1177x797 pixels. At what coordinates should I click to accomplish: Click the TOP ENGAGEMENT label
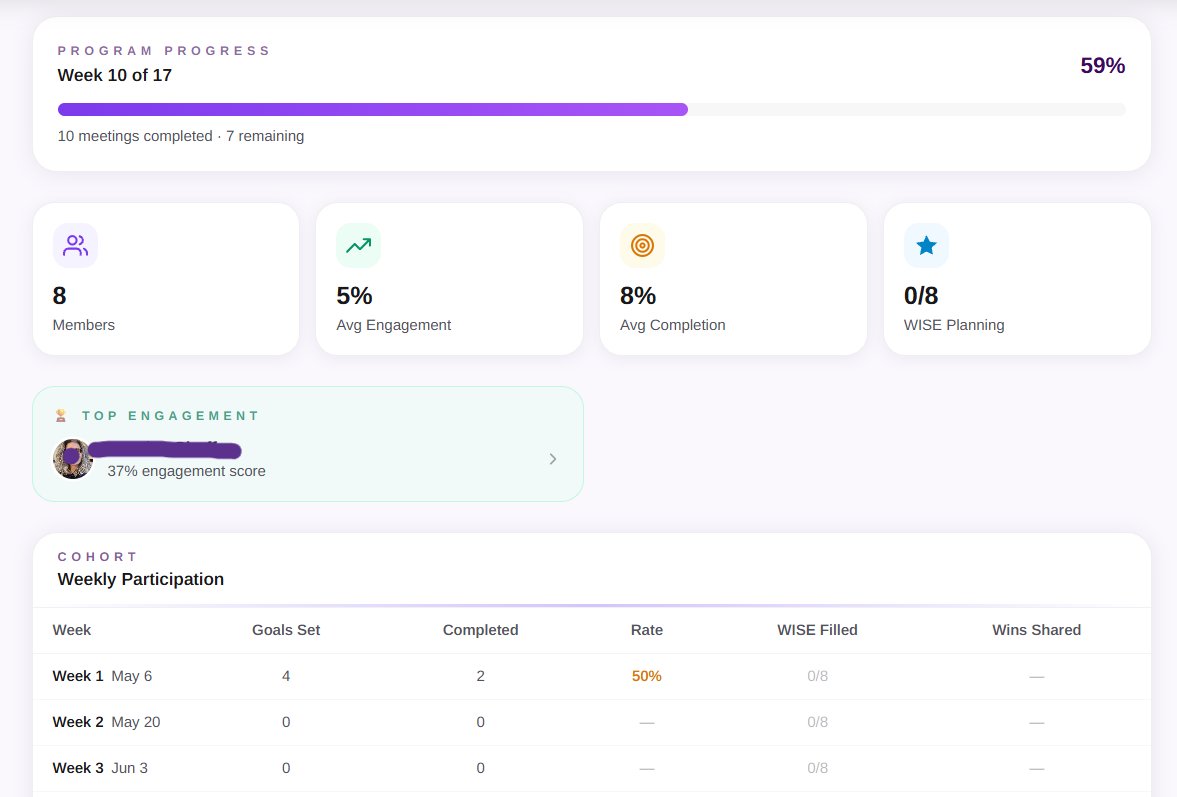click(x=170, y=416)
